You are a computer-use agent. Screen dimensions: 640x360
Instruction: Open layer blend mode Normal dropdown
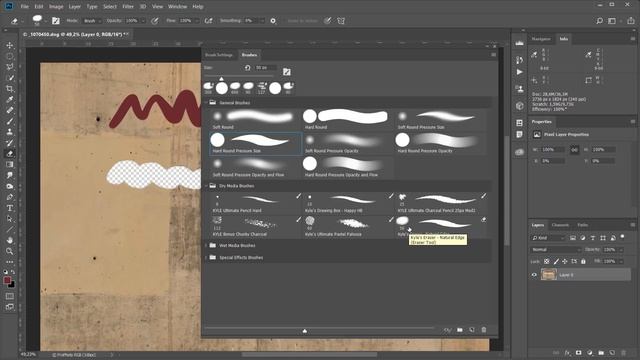pos(556,249)
